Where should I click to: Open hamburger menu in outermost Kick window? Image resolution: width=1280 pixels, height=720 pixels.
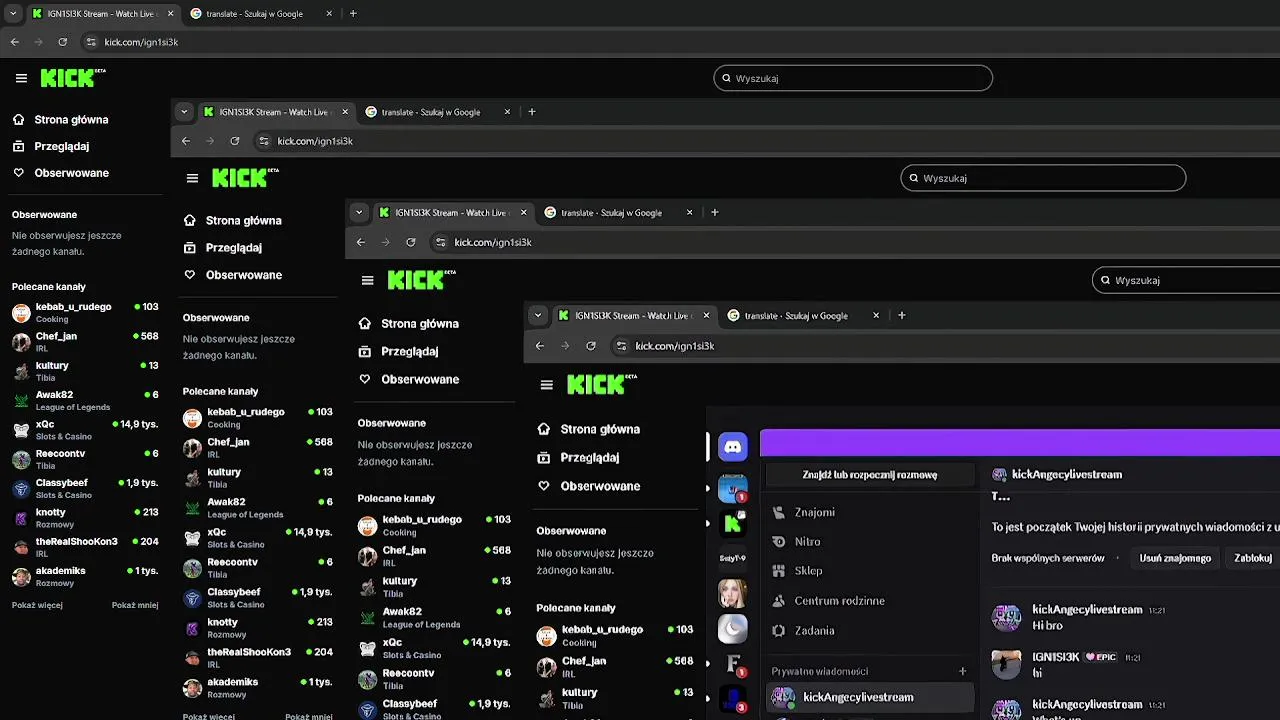tap(21, 78)
